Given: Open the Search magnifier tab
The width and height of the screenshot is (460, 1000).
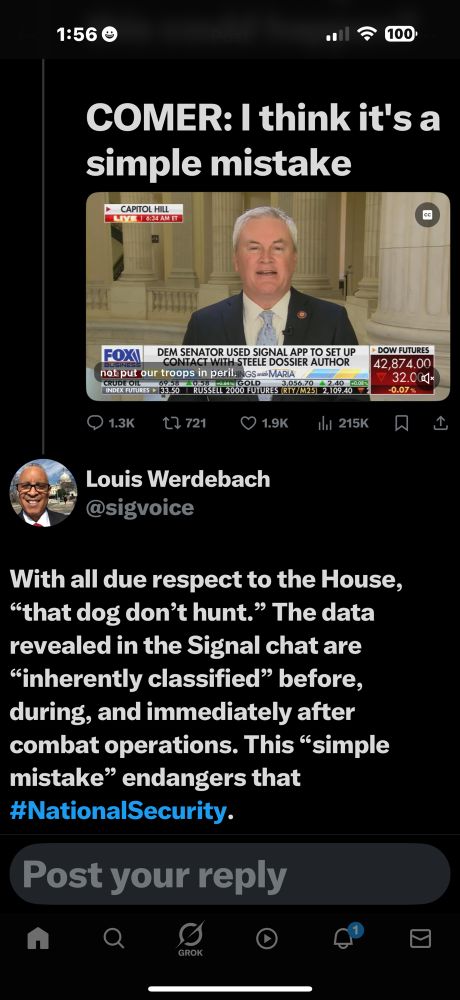Looking at the screenshot, I should (x=114, y=938).
